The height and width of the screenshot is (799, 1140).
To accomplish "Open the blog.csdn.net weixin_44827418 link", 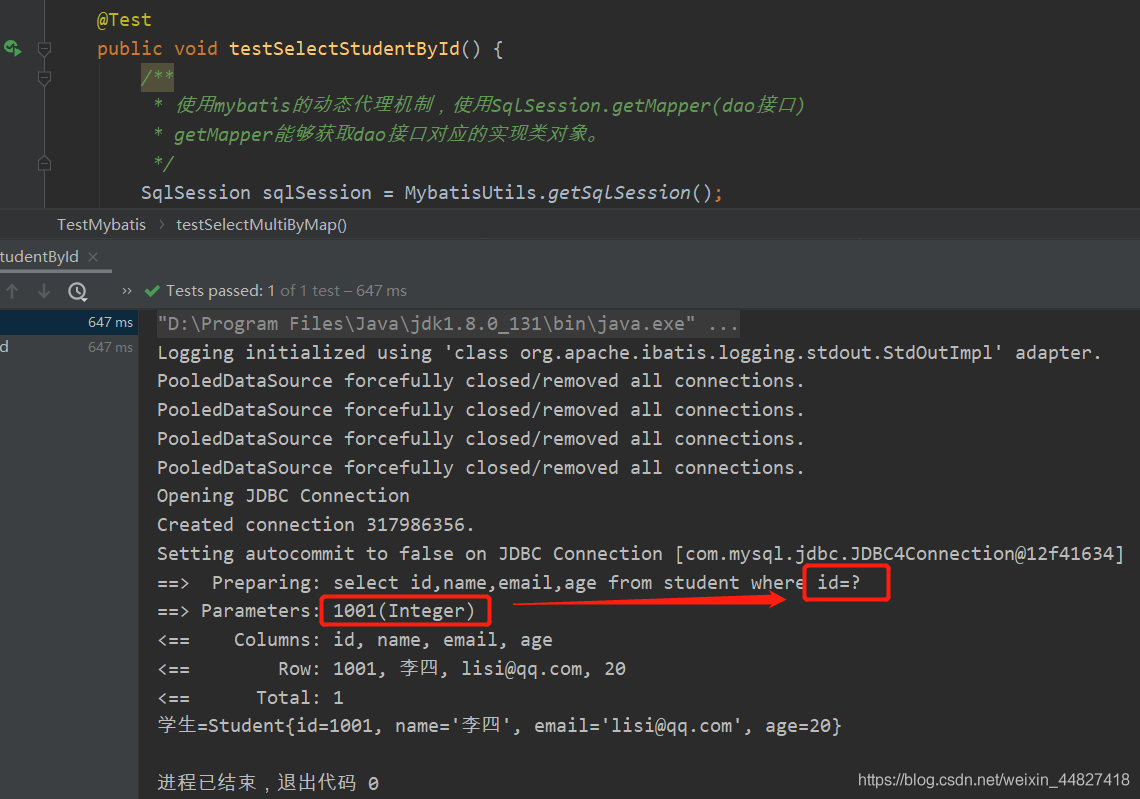I will [x=993, y=780].
